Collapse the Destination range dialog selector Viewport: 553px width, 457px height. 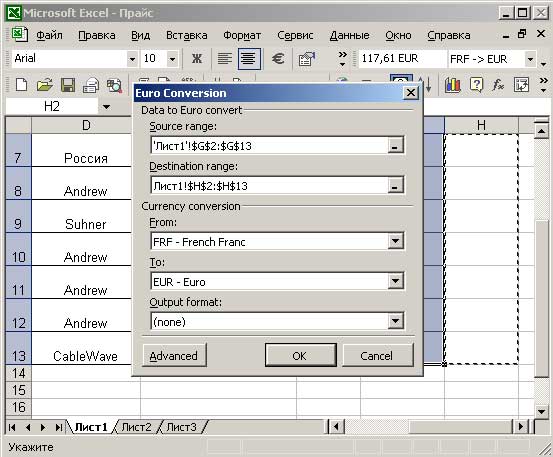[x=395, y=185]
